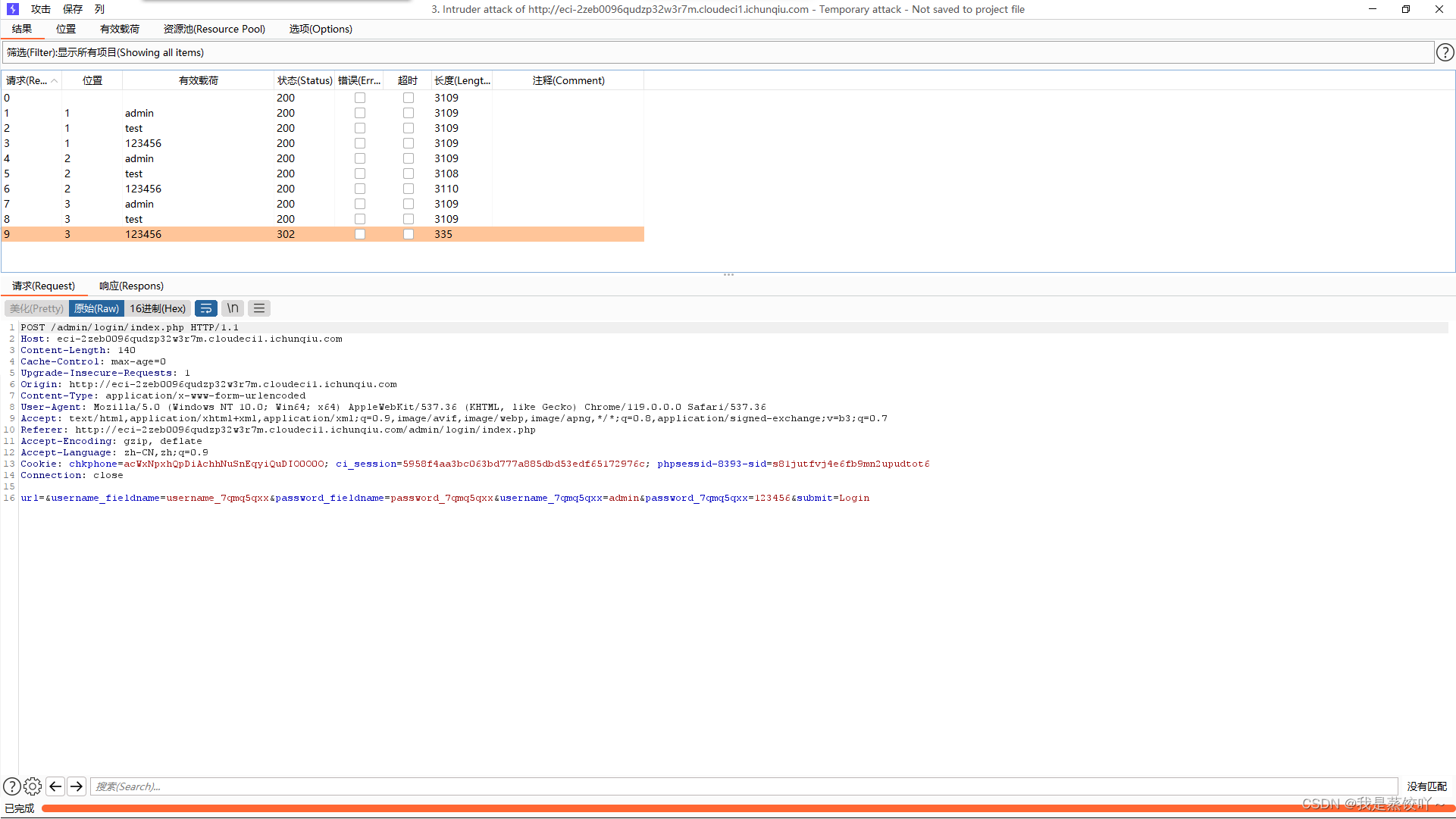The image size is (1456, 819).
Task: Switch to 16进制(Hex) view
Action: pyautogui.click(x=158, y=308)
